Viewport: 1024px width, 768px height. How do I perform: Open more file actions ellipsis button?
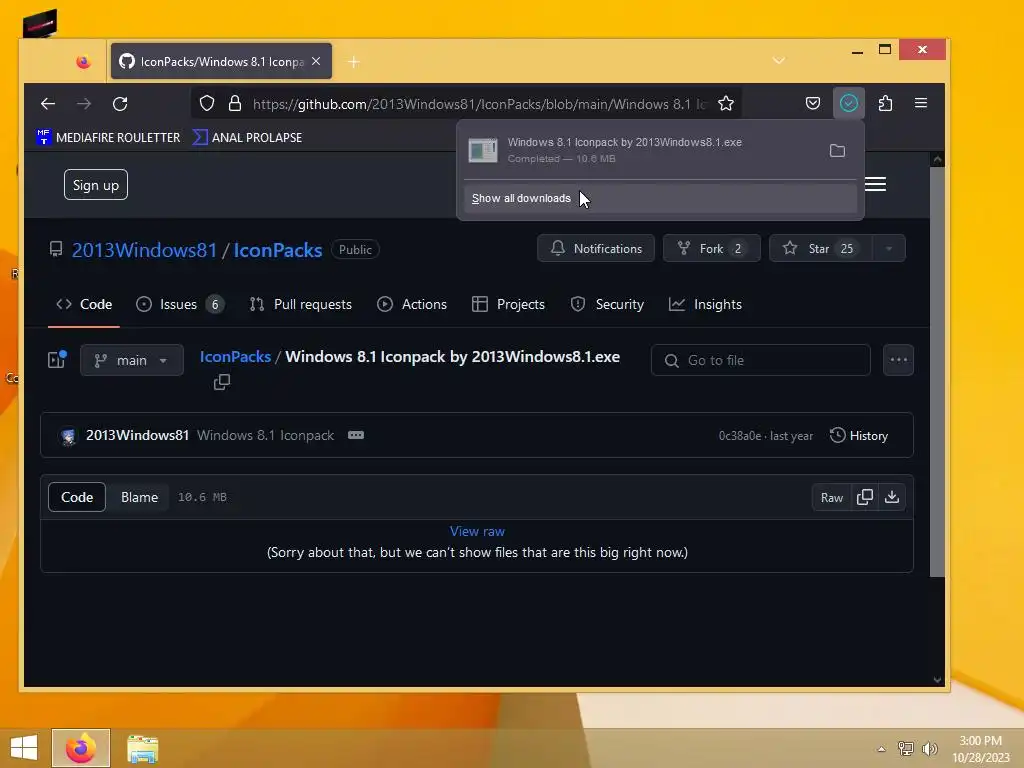[899, 360]
